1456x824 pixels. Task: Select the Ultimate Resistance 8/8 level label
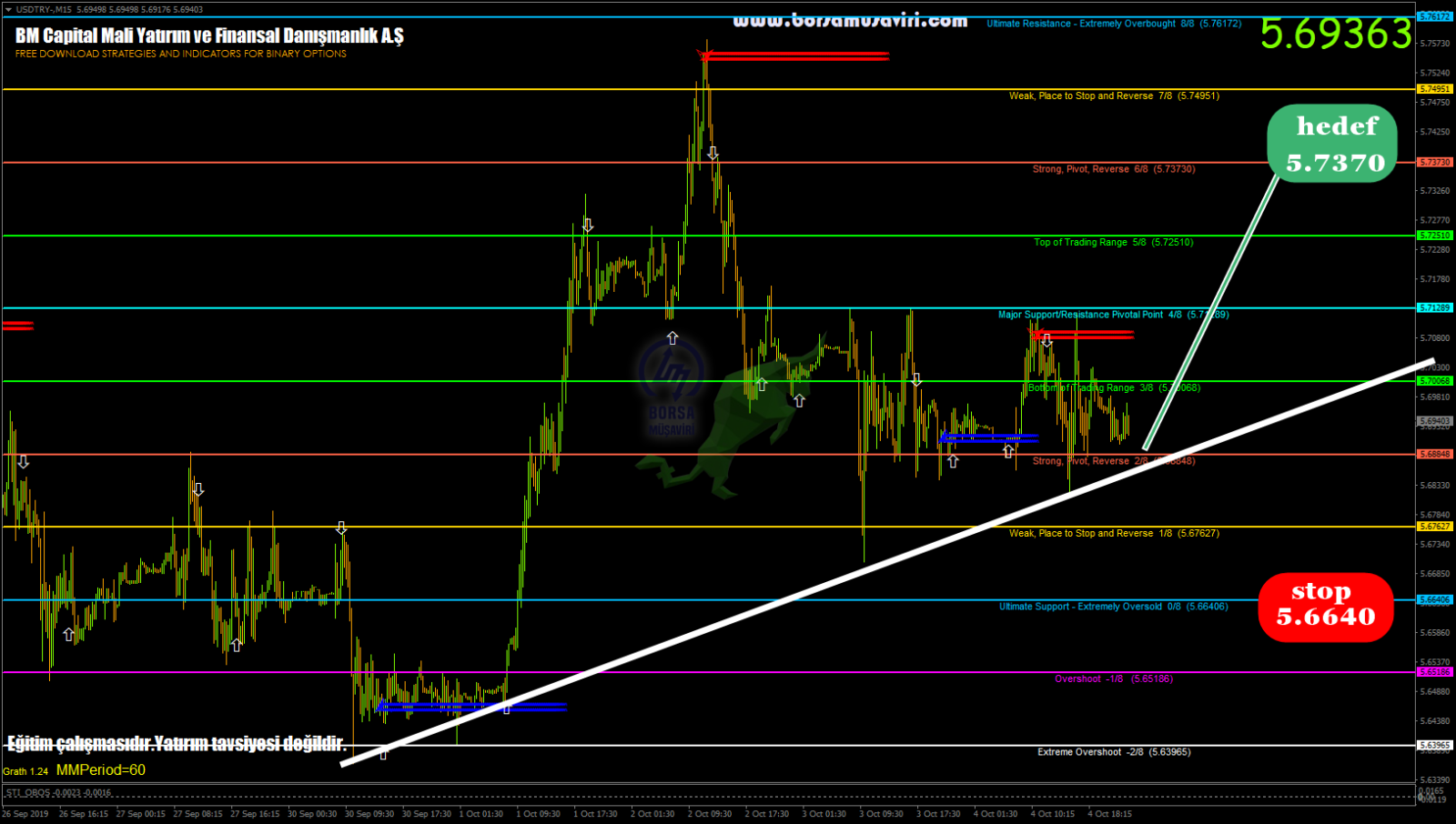[1113, 24]
